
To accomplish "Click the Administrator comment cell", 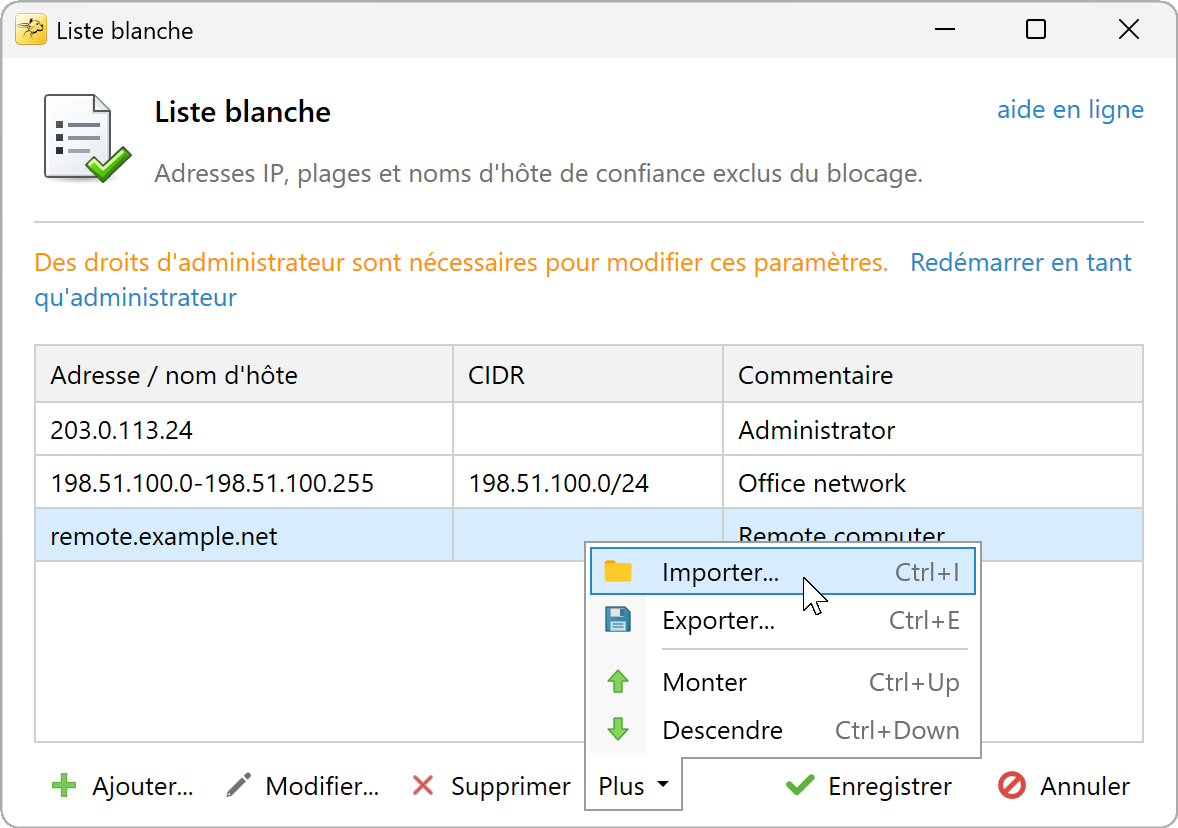I will [933, 430].
